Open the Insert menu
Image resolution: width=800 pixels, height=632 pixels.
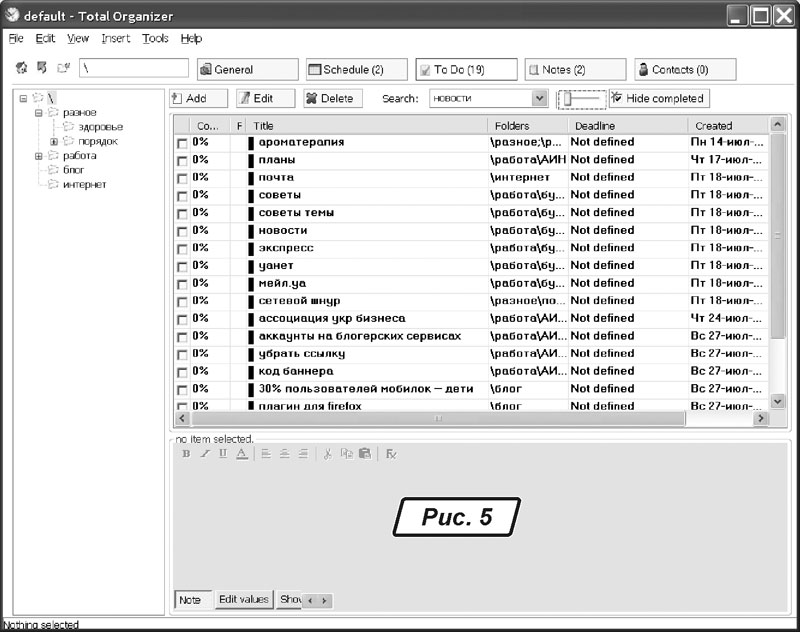point(115,38)
